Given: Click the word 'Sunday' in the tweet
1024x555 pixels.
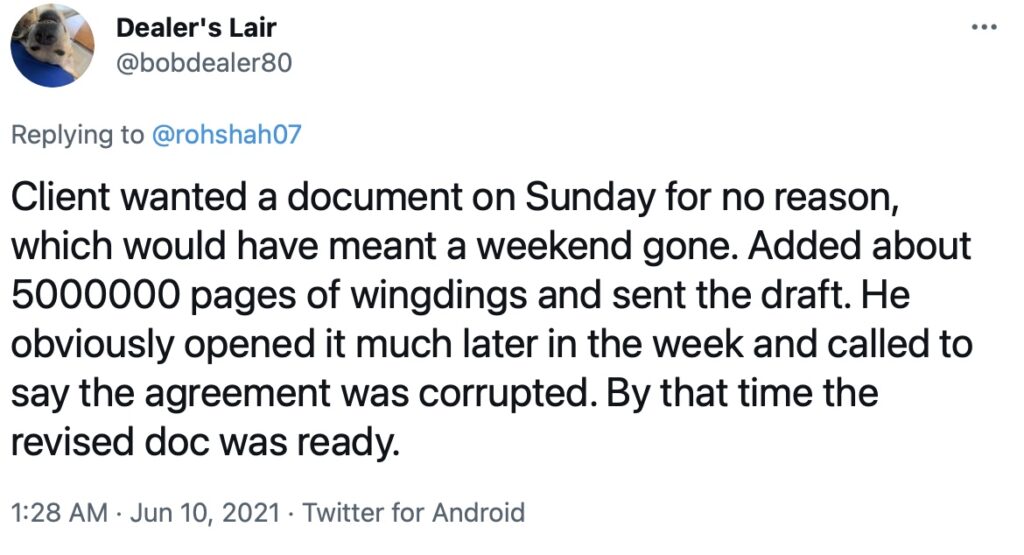Looking at the screenshot, I should [589, 197].
